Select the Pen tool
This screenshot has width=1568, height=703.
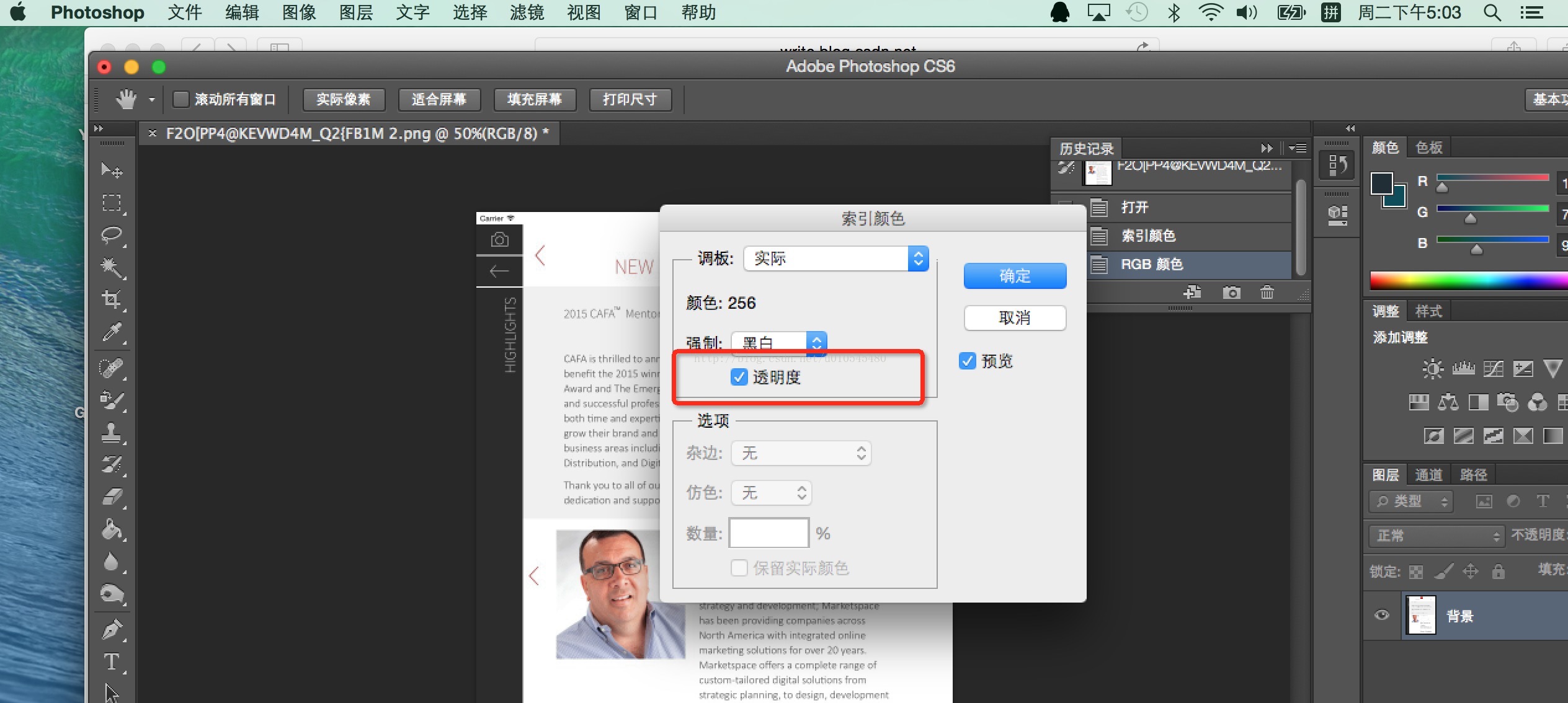(112, 630)
